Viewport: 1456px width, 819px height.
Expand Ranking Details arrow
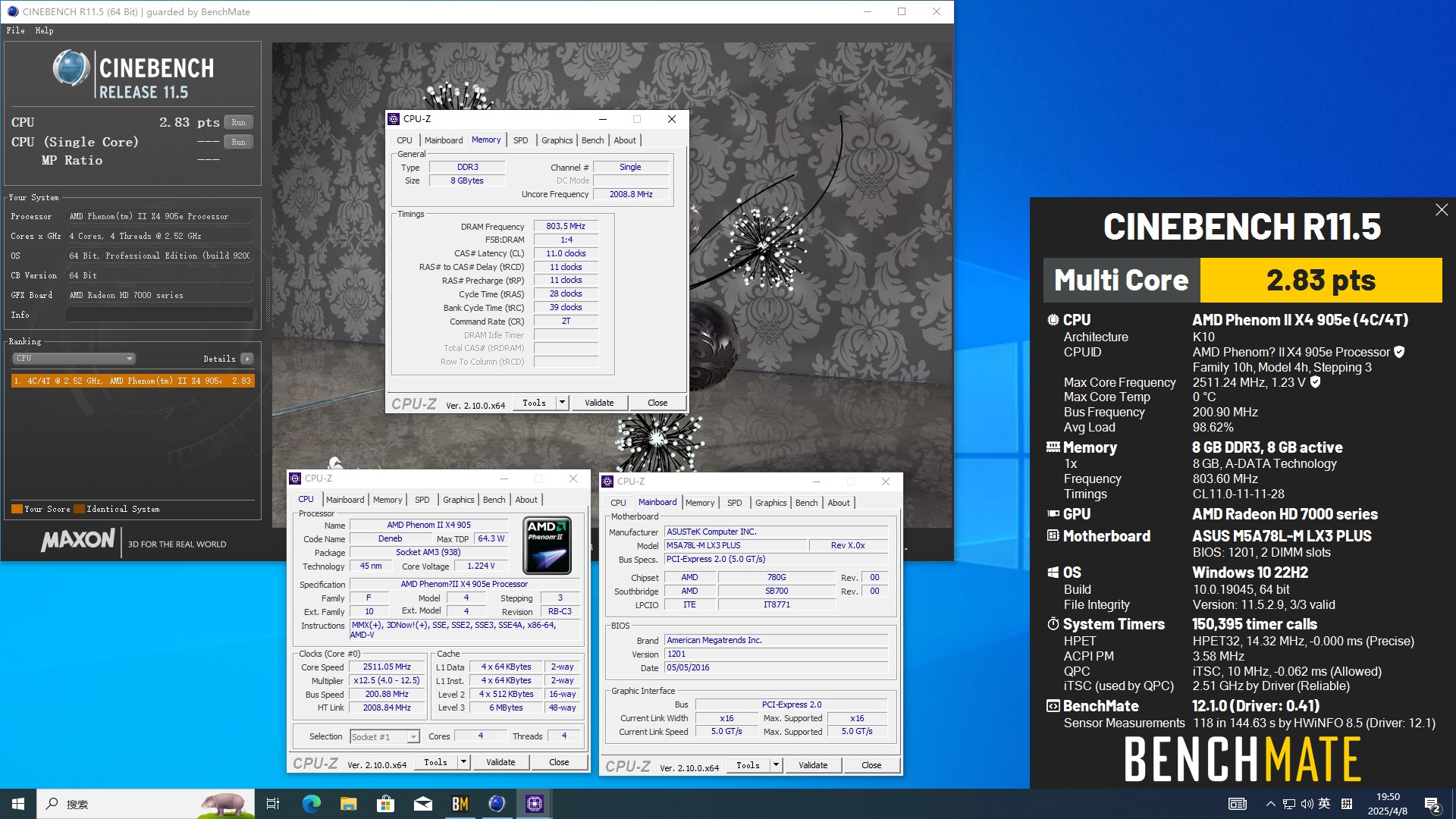(x=247, y=359)
